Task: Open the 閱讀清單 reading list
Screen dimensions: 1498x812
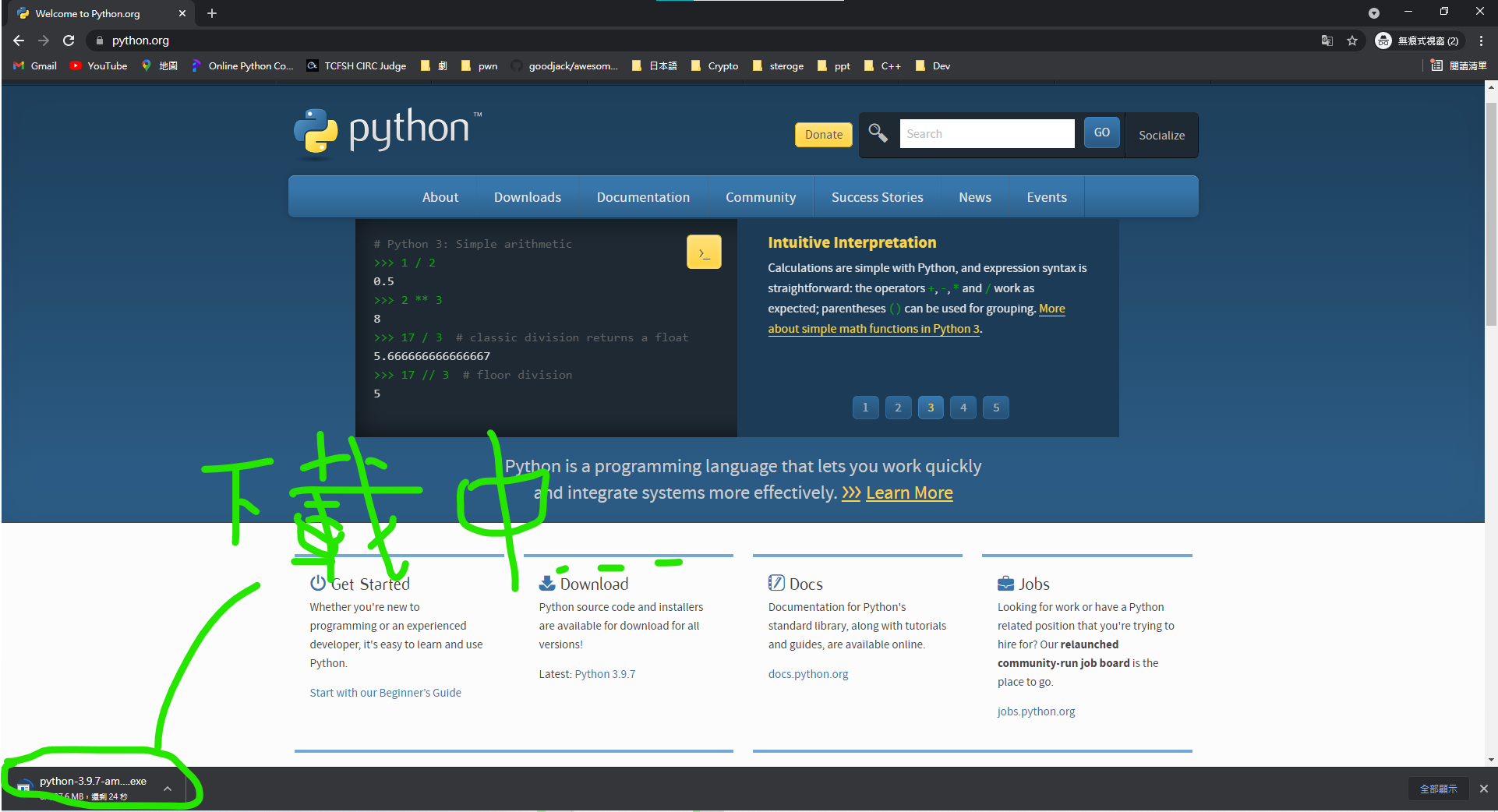Action: pyautogui.click(x=1460, y=65)
